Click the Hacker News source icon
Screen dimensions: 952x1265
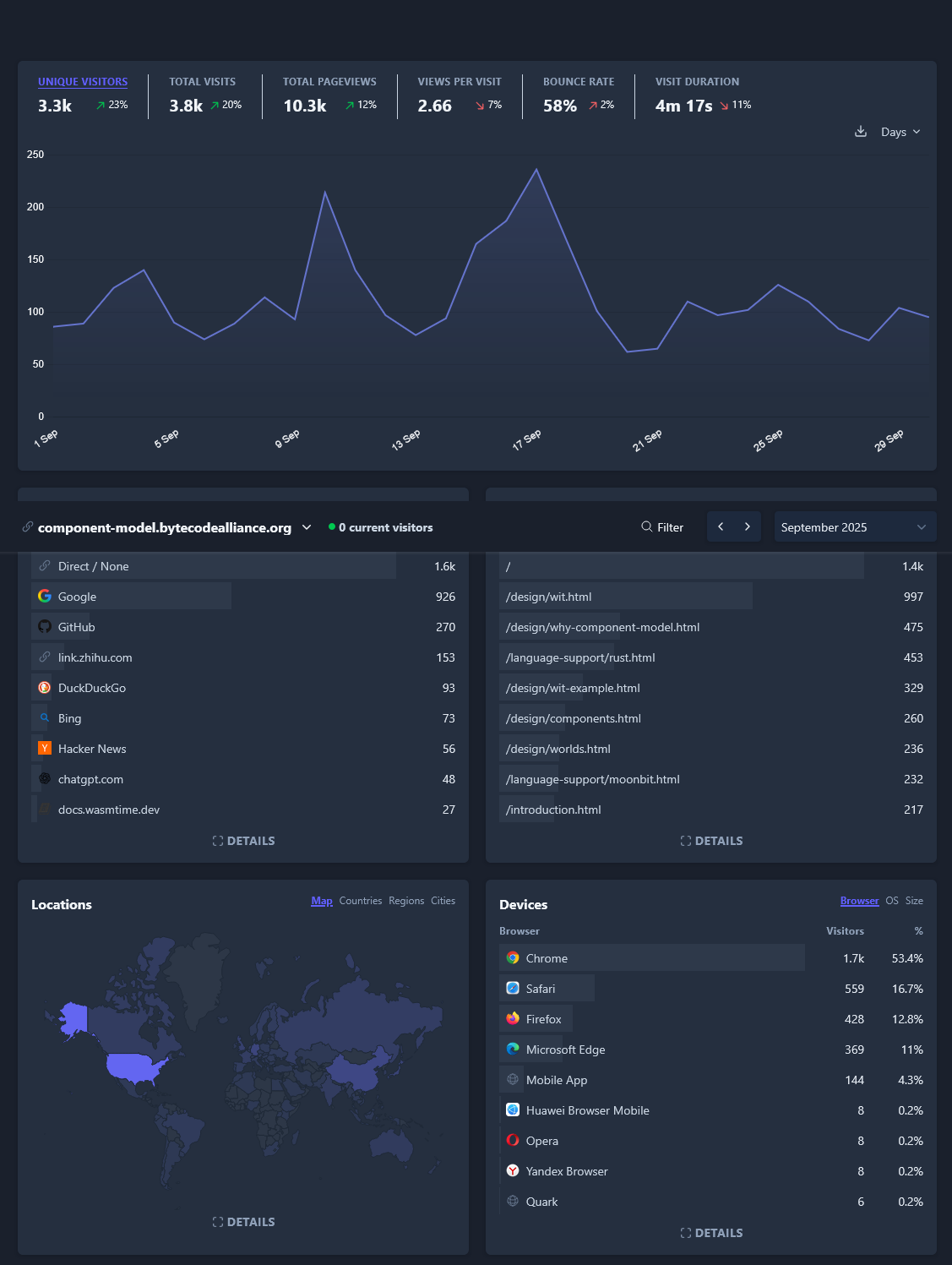click(45, 749)
